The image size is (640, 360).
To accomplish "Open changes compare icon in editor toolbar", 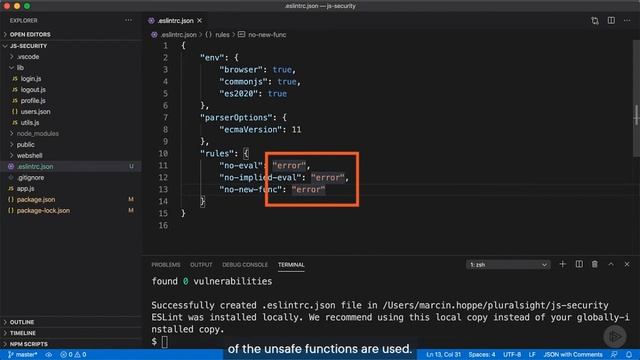I will click(595, 20).
